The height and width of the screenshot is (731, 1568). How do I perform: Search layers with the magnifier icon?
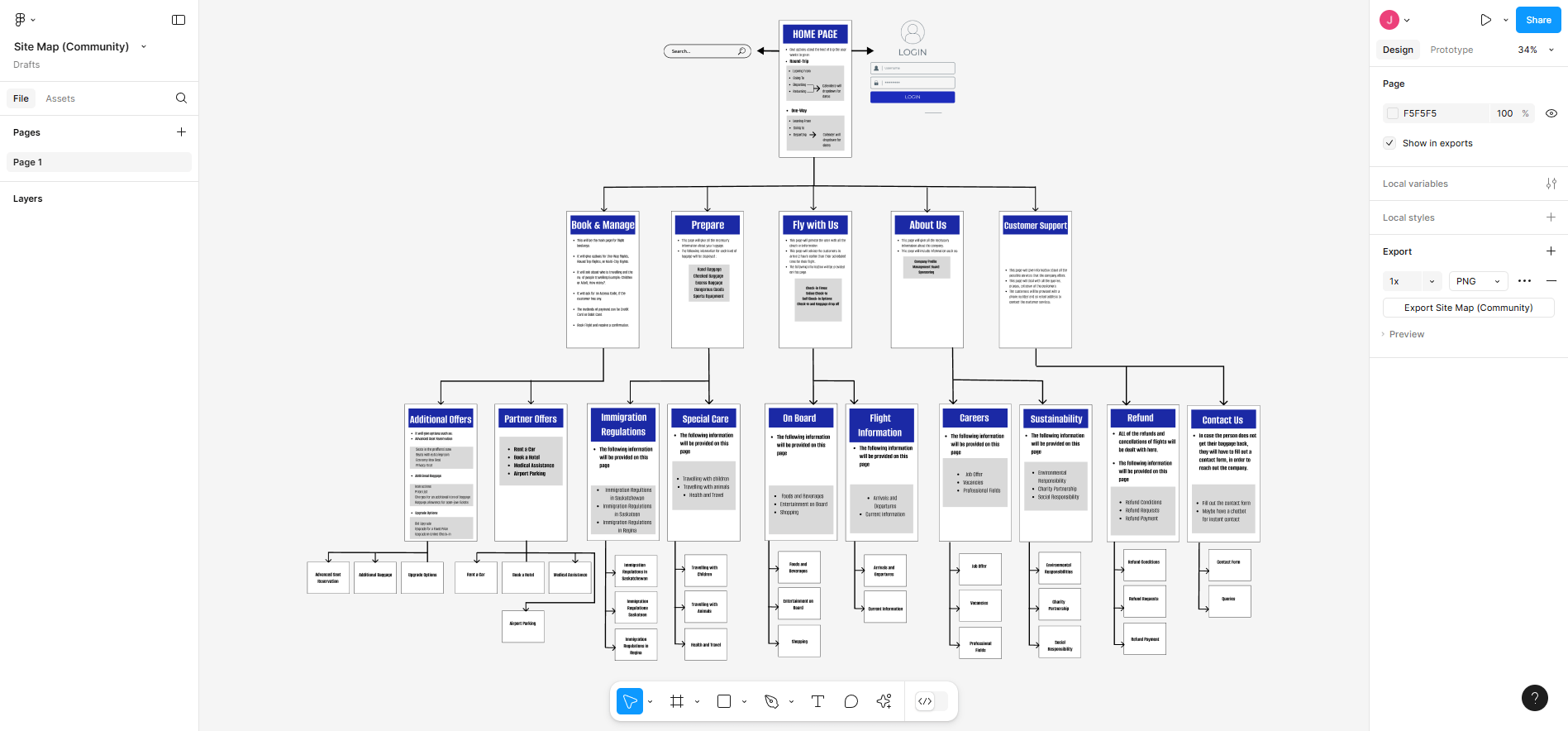pyautogui.click(x=181, y=98)
